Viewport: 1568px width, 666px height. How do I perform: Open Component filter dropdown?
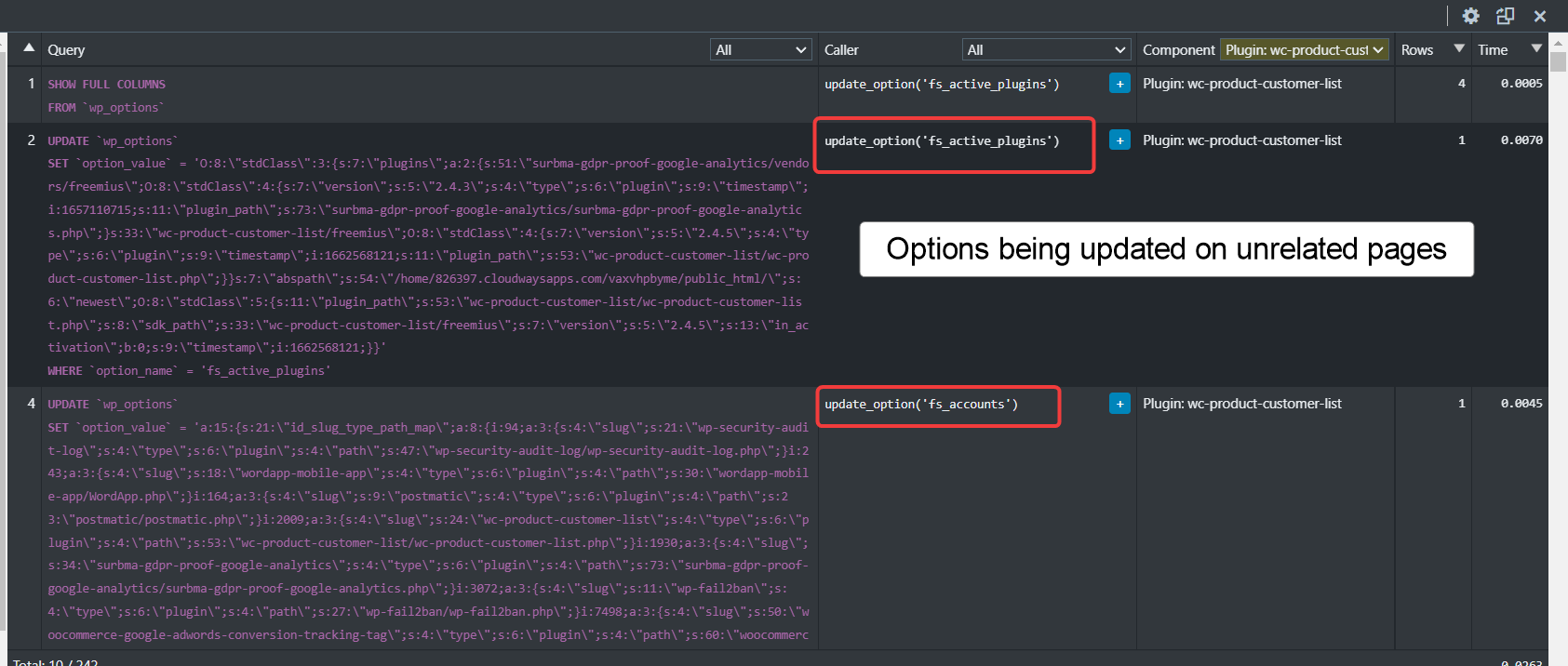(1305, 50)
